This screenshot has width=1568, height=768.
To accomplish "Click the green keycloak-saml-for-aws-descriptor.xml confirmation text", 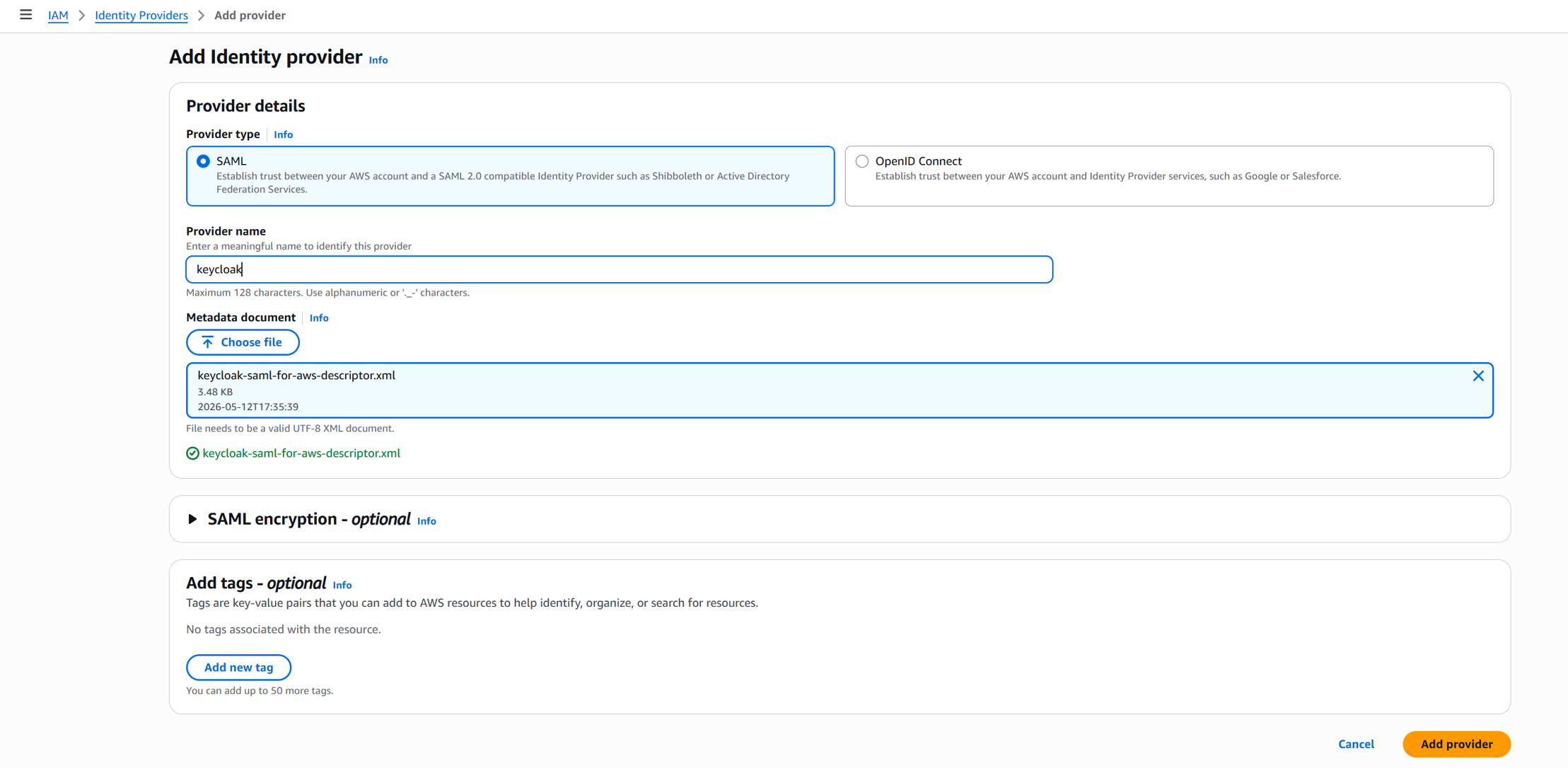I will tap(301, 453).
